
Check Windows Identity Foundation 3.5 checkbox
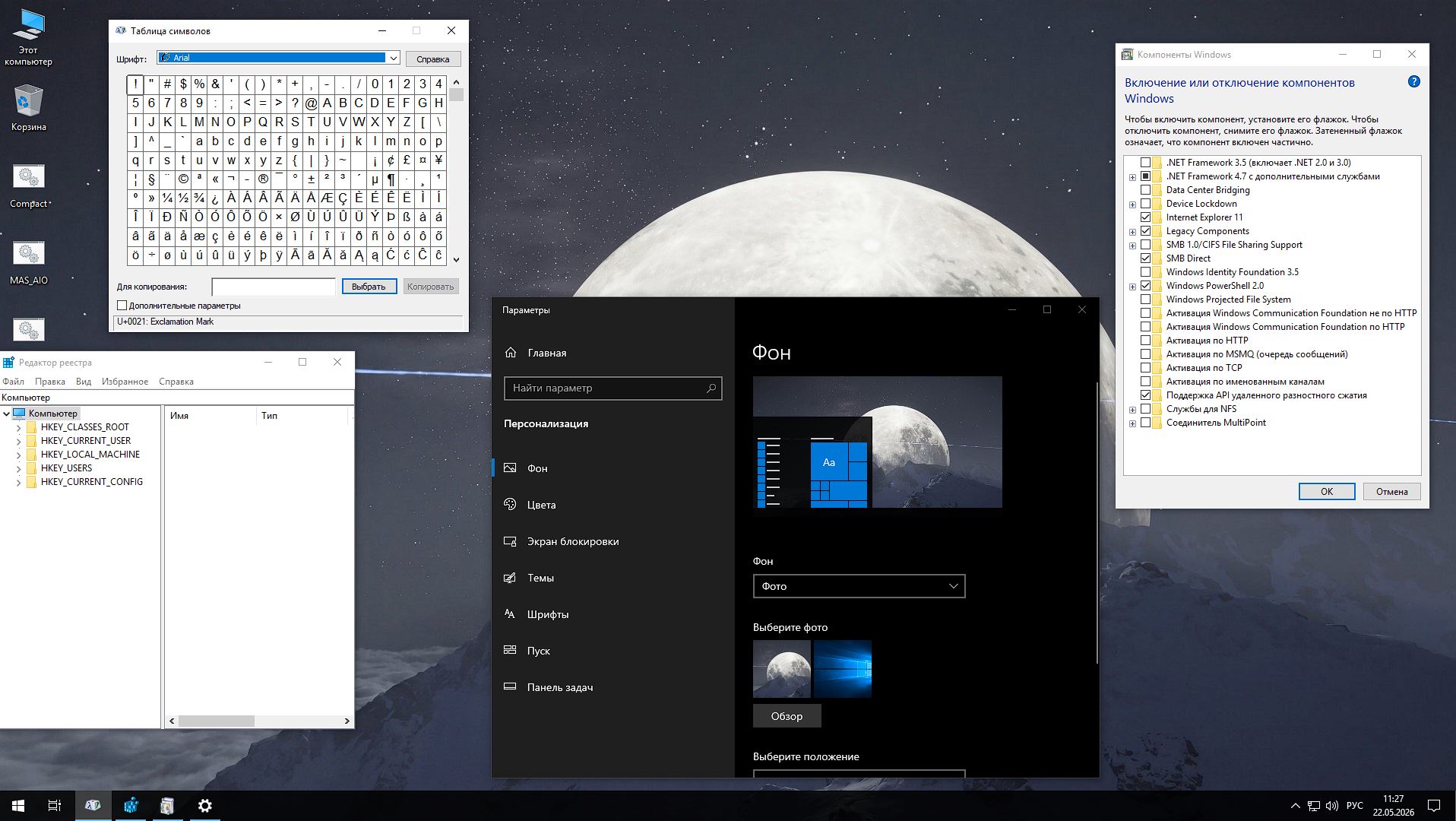pos(1145,272)
